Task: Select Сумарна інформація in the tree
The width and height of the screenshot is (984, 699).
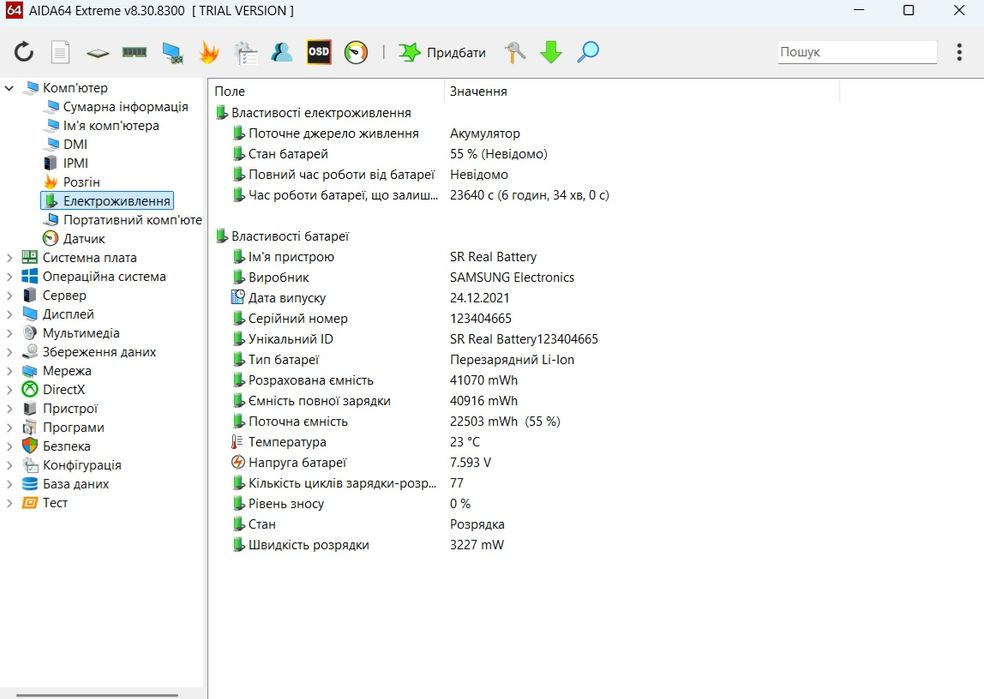Action: [x=125, y=107]
